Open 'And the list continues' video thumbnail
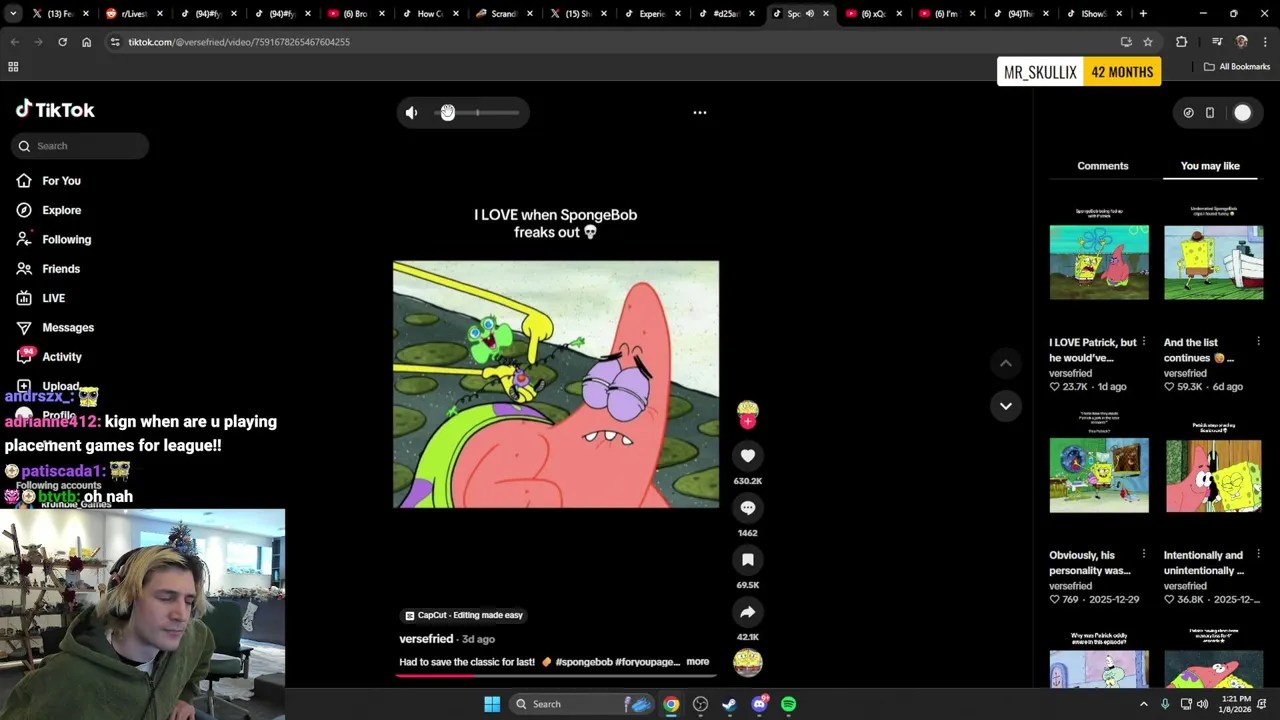The width and height of the screenshot is (1280, 720). click(1213, 262)
